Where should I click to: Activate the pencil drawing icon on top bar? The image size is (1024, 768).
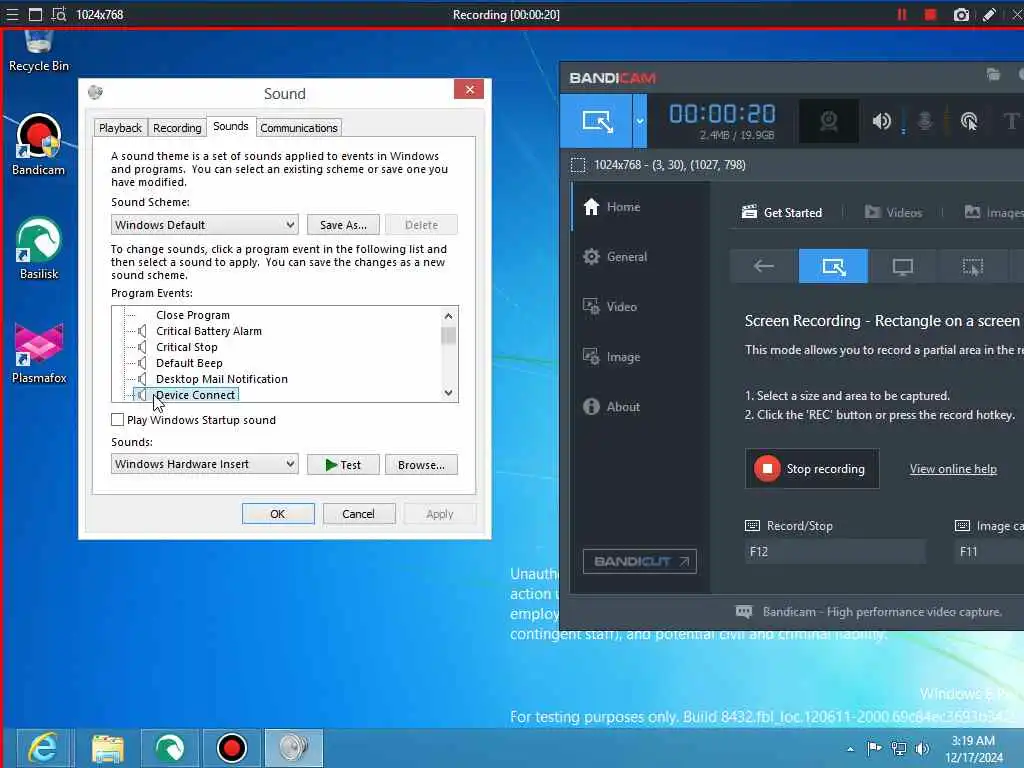pyautogui.click(x=989, y=14)
